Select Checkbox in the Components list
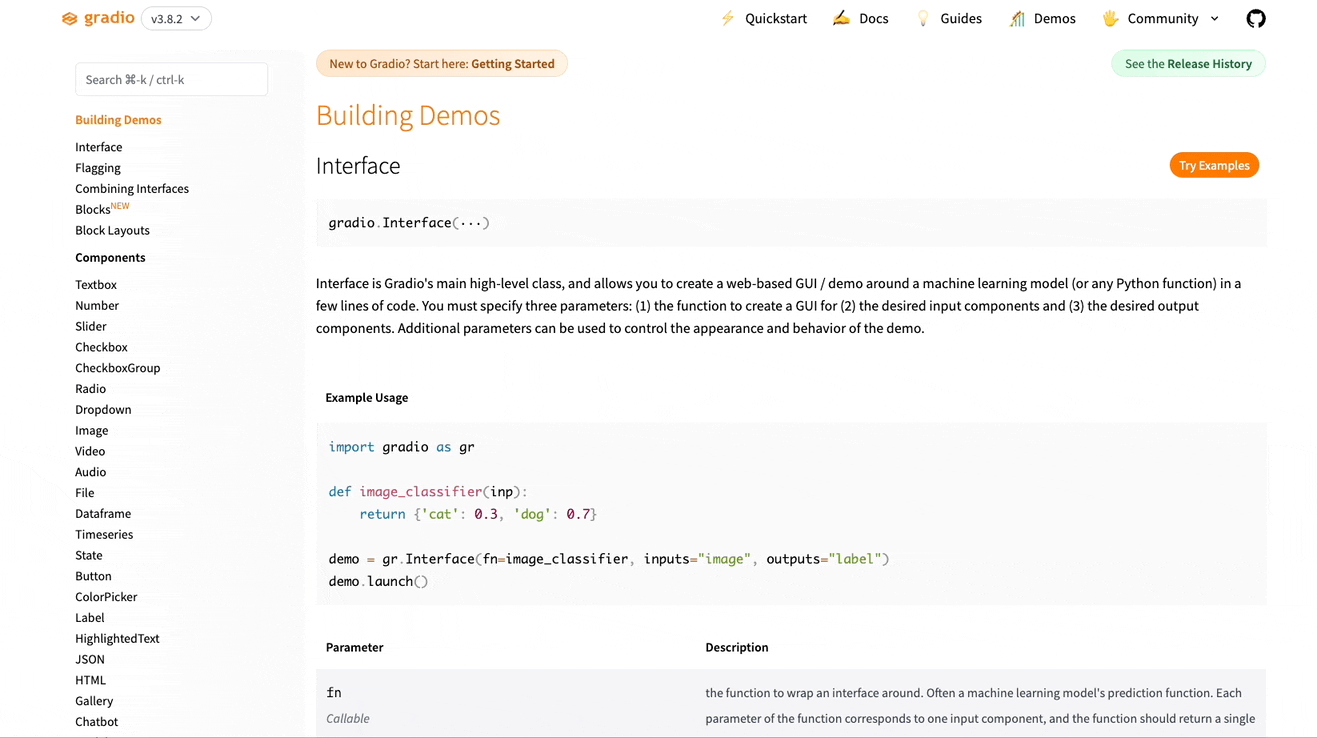 point(101,347)
